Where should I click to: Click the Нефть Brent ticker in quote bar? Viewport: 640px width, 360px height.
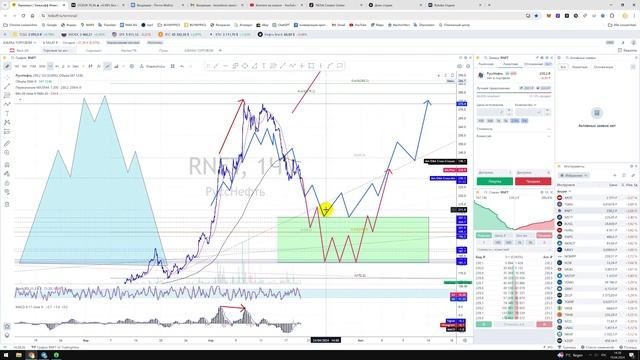pos(282,34)
